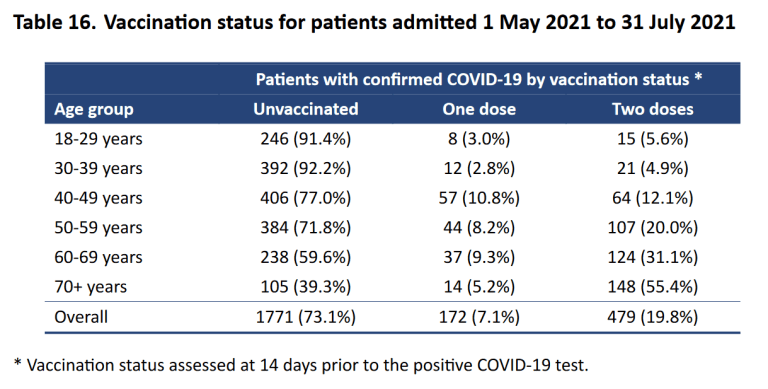Select the Overall row label
Image resolution: width=768 pixels, height=389 pixels.
pyautogui.click(x=81, y=317)
